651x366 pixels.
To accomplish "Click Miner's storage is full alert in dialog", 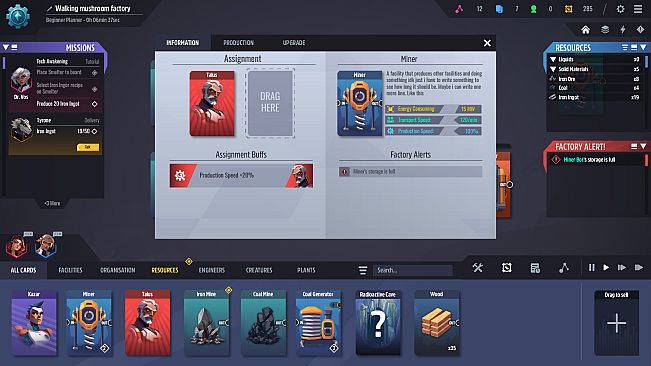I will (410, 171).
